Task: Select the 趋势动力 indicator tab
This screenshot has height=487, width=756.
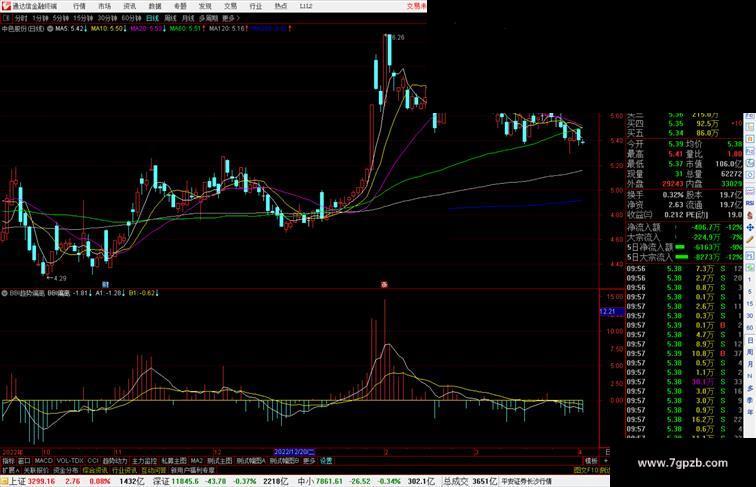Action: (x=115, y=461)
